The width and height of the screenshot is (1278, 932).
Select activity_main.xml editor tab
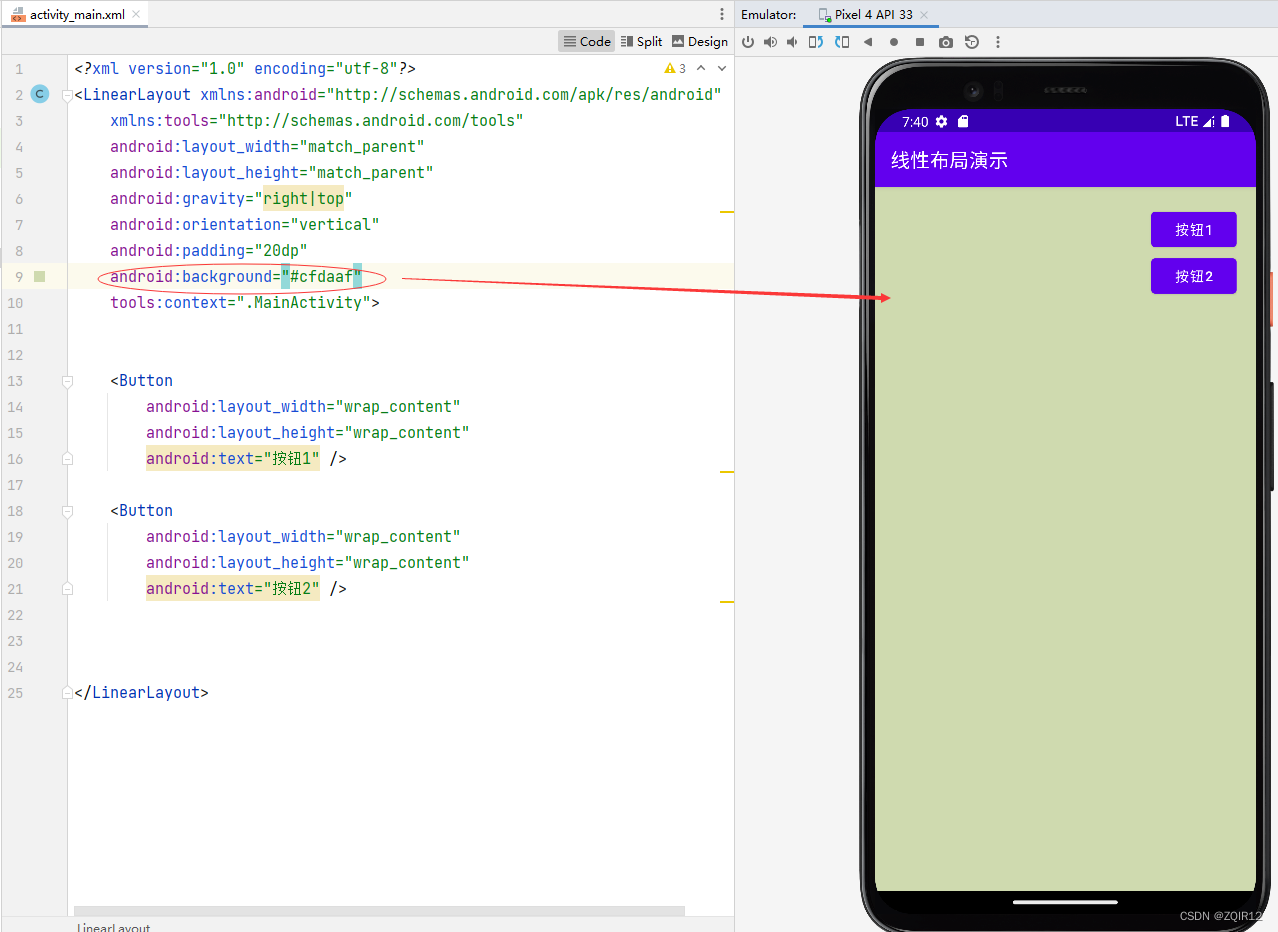74,15
